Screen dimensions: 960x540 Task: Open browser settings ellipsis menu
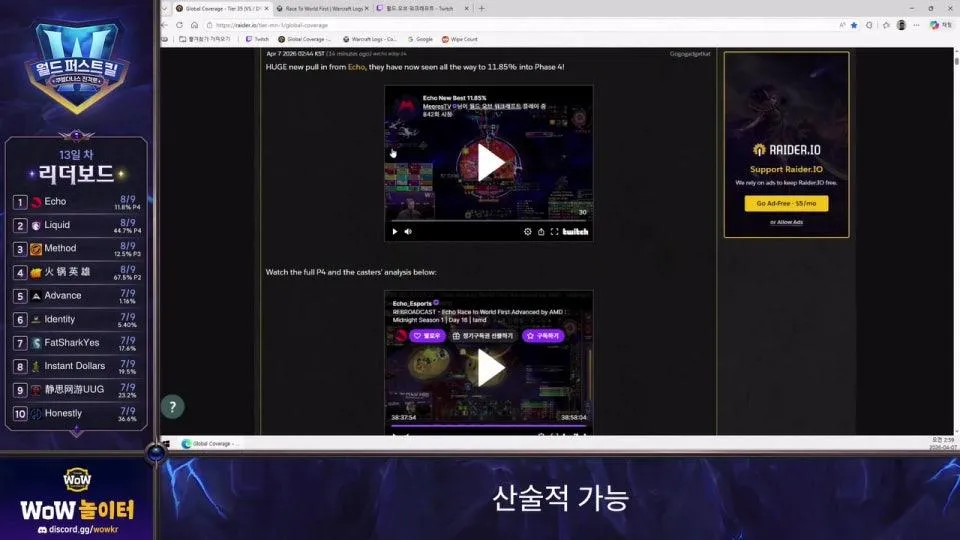917,25
